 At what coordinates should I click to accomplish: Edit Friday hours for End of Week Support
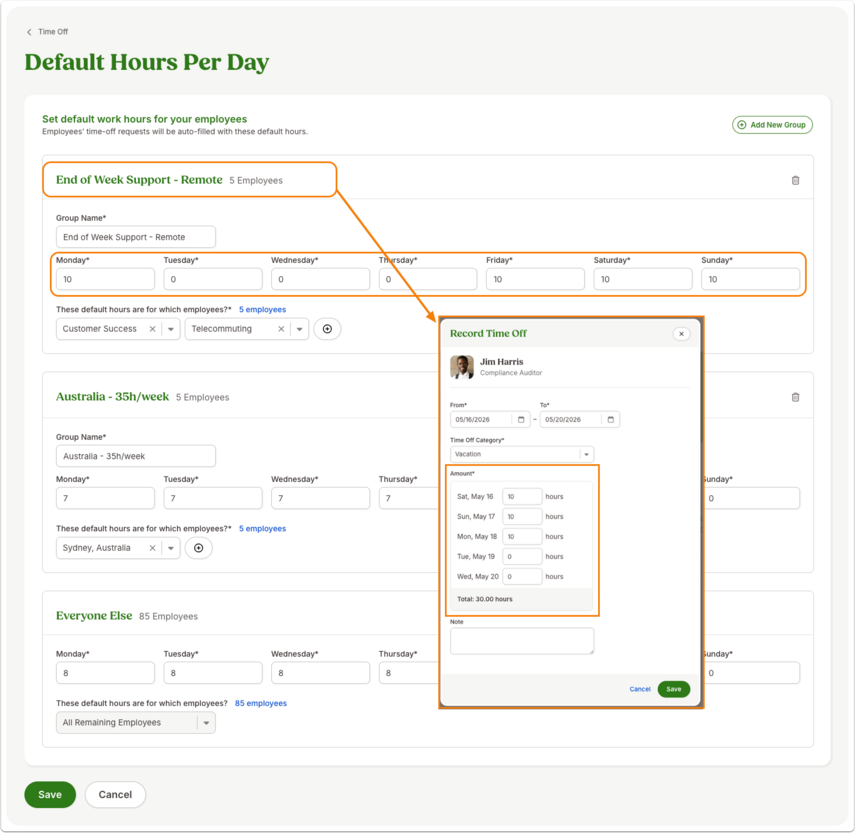click(x=535, y=279)
